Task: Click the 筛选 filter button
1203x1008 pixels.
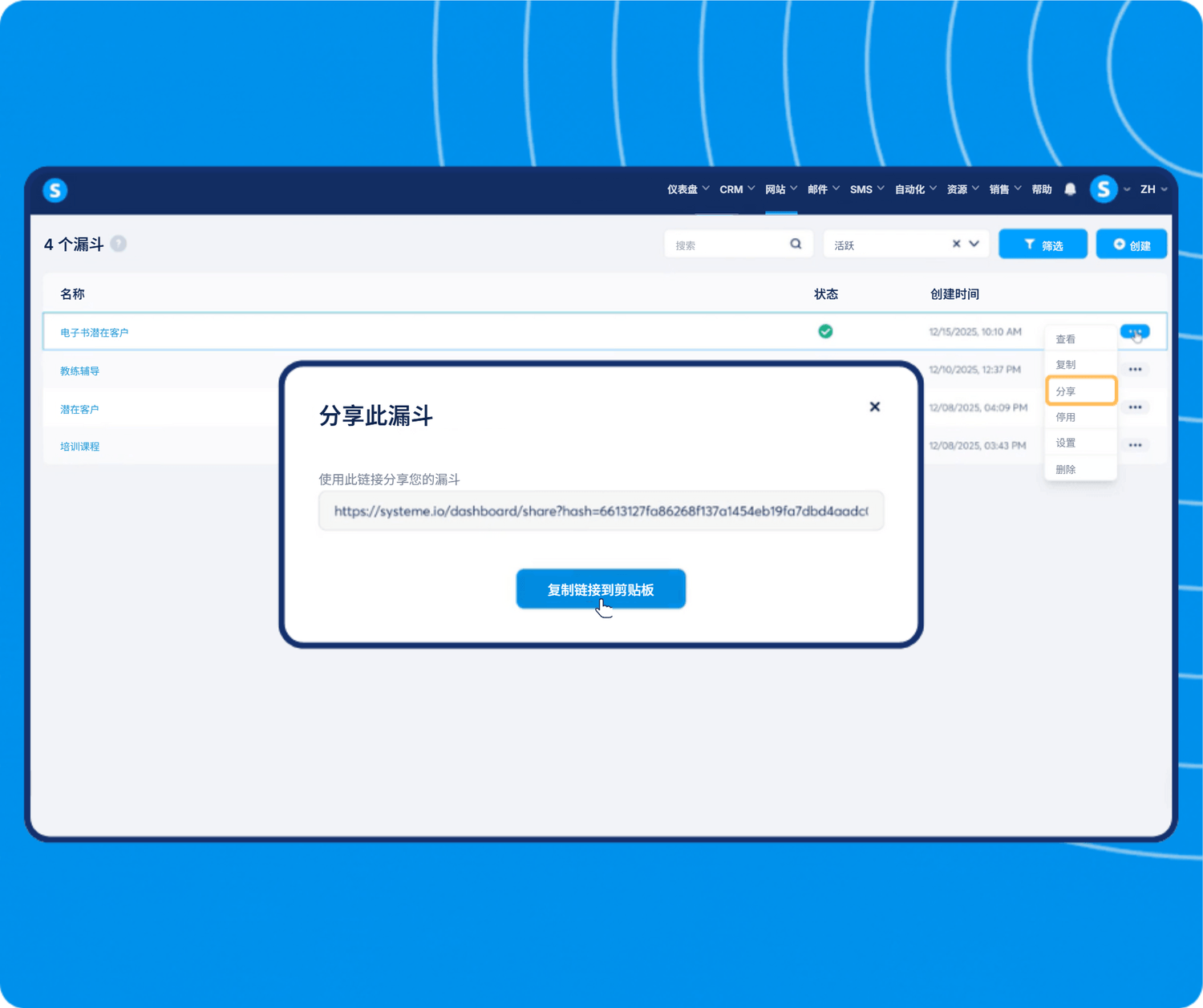Action: (1043, 244)
